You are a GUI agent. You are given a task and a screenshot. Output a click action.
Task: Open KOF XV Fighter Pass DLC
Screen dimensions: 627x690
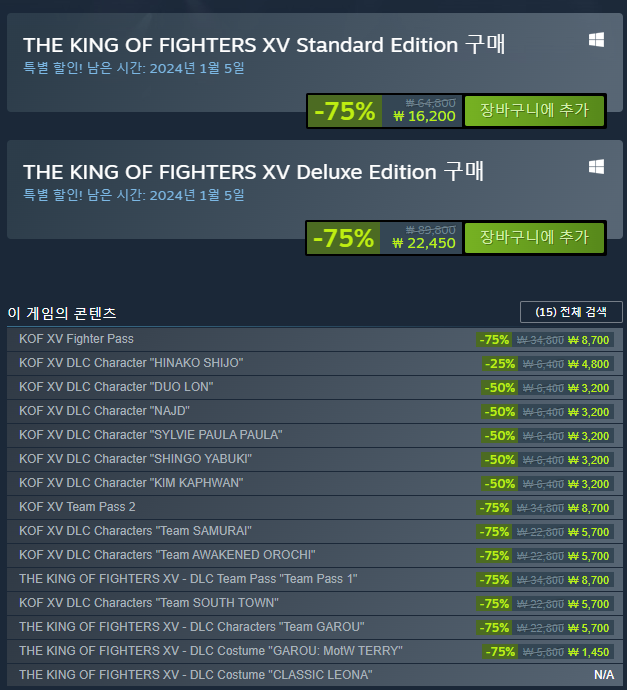[77, 339]
